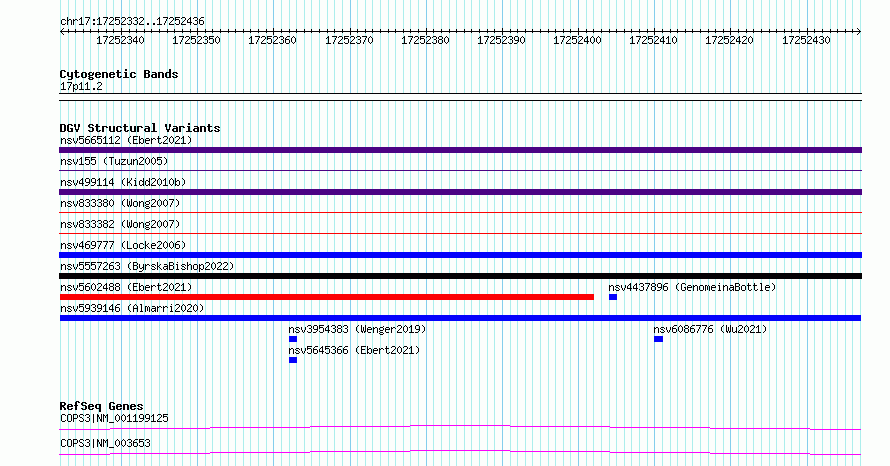
Task: Click ruler position 17252340
Action: click(120, 40)
